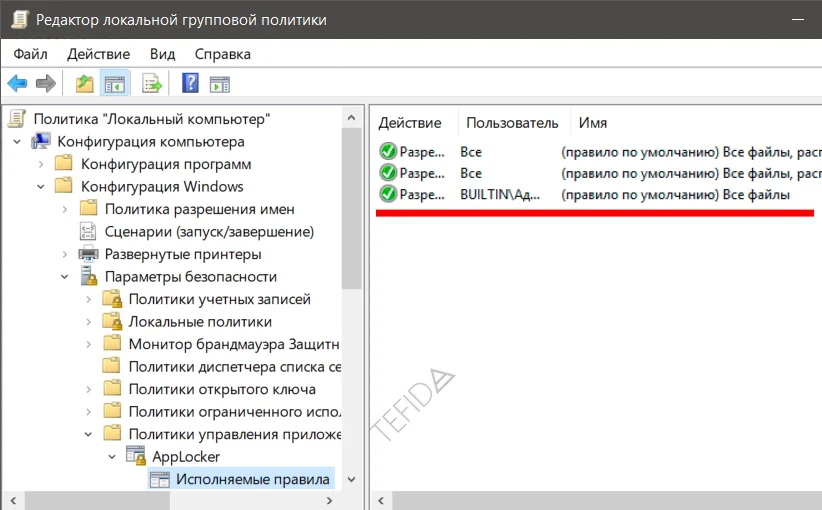
Task: Click the Развернутые принтеры printer icon
Action: pos(88,254)
